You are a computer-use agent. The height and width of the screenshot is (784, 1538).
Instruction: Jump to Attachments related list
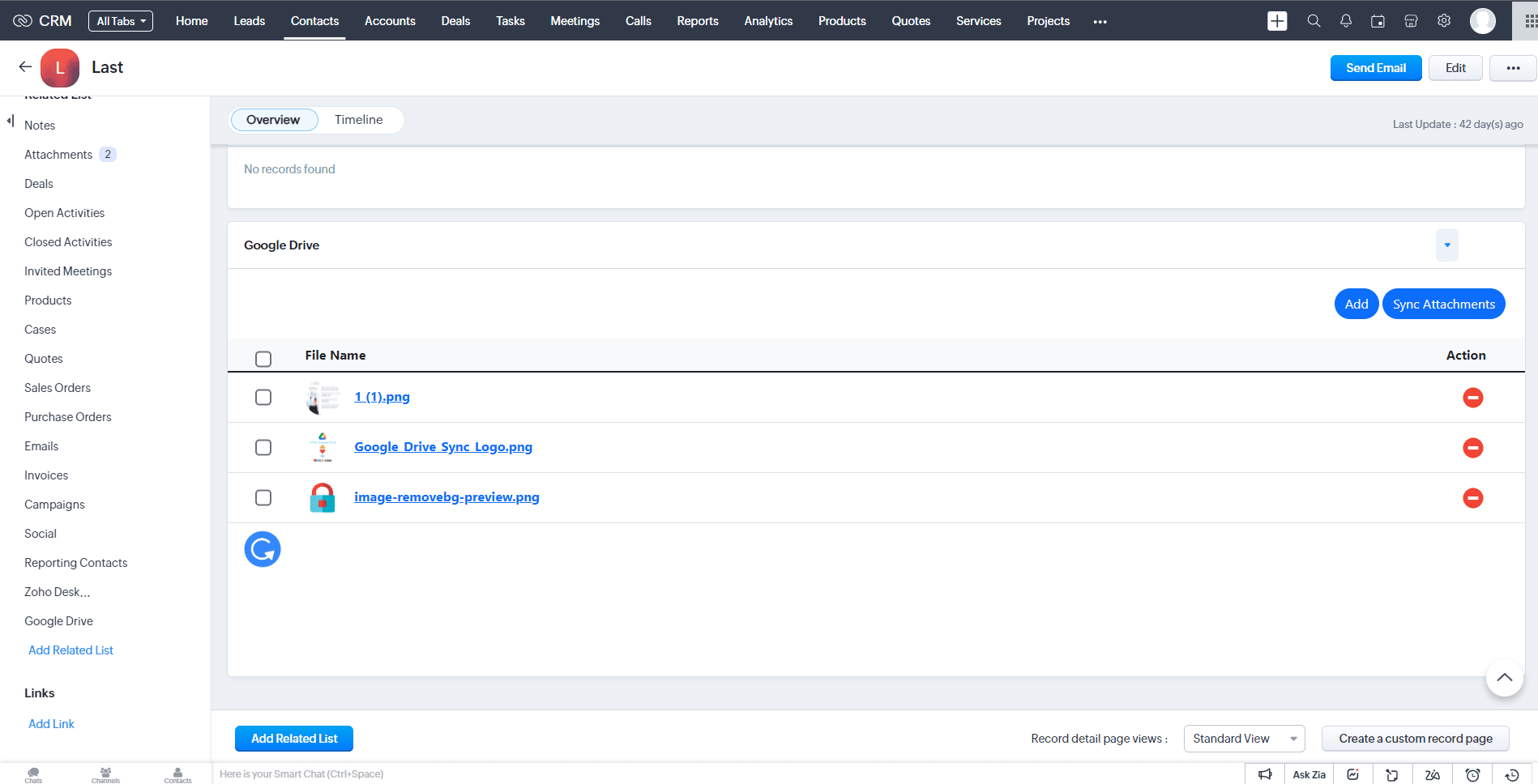tap(58, 155)
